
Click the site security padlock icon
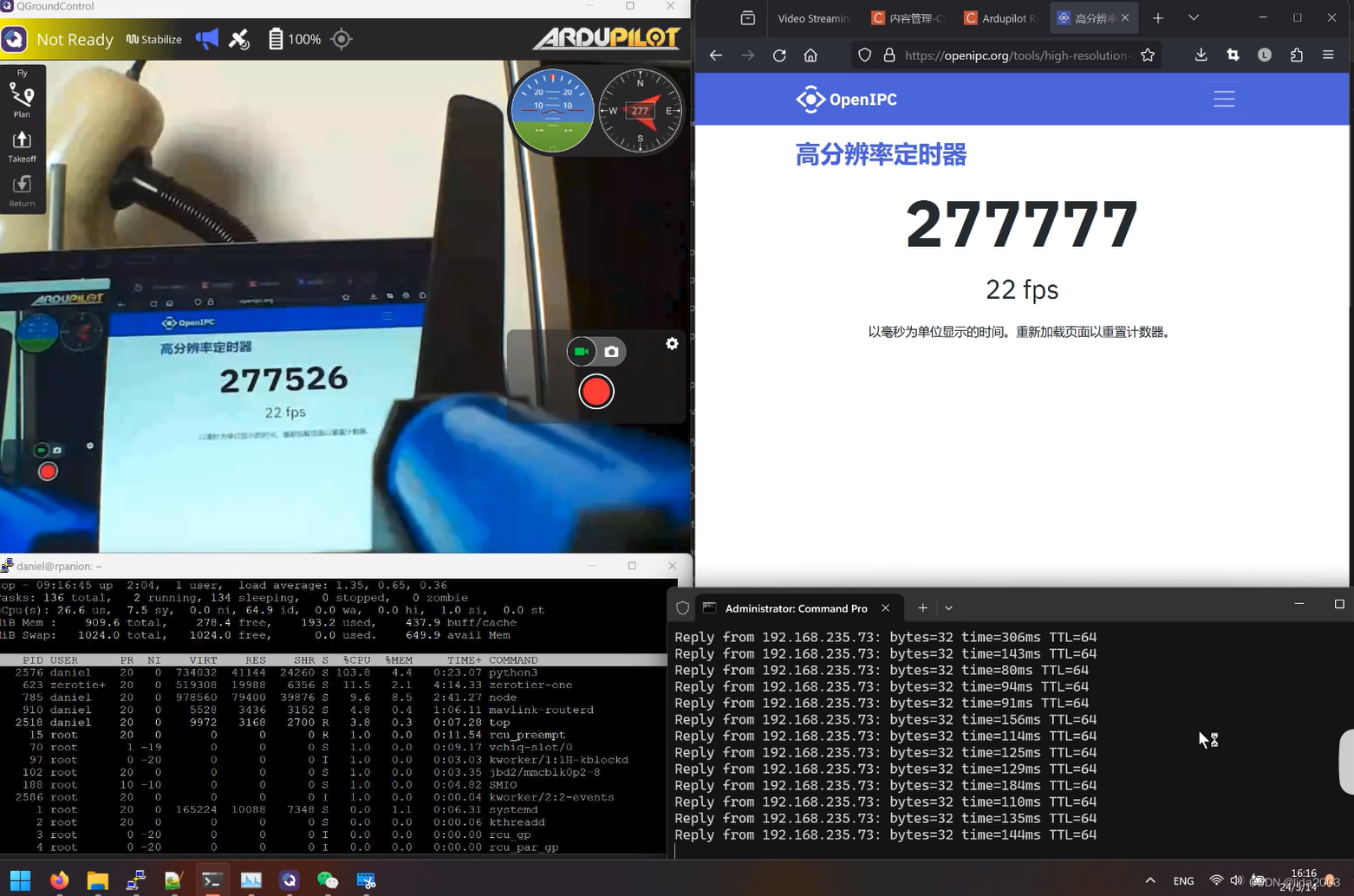(889, 55)
